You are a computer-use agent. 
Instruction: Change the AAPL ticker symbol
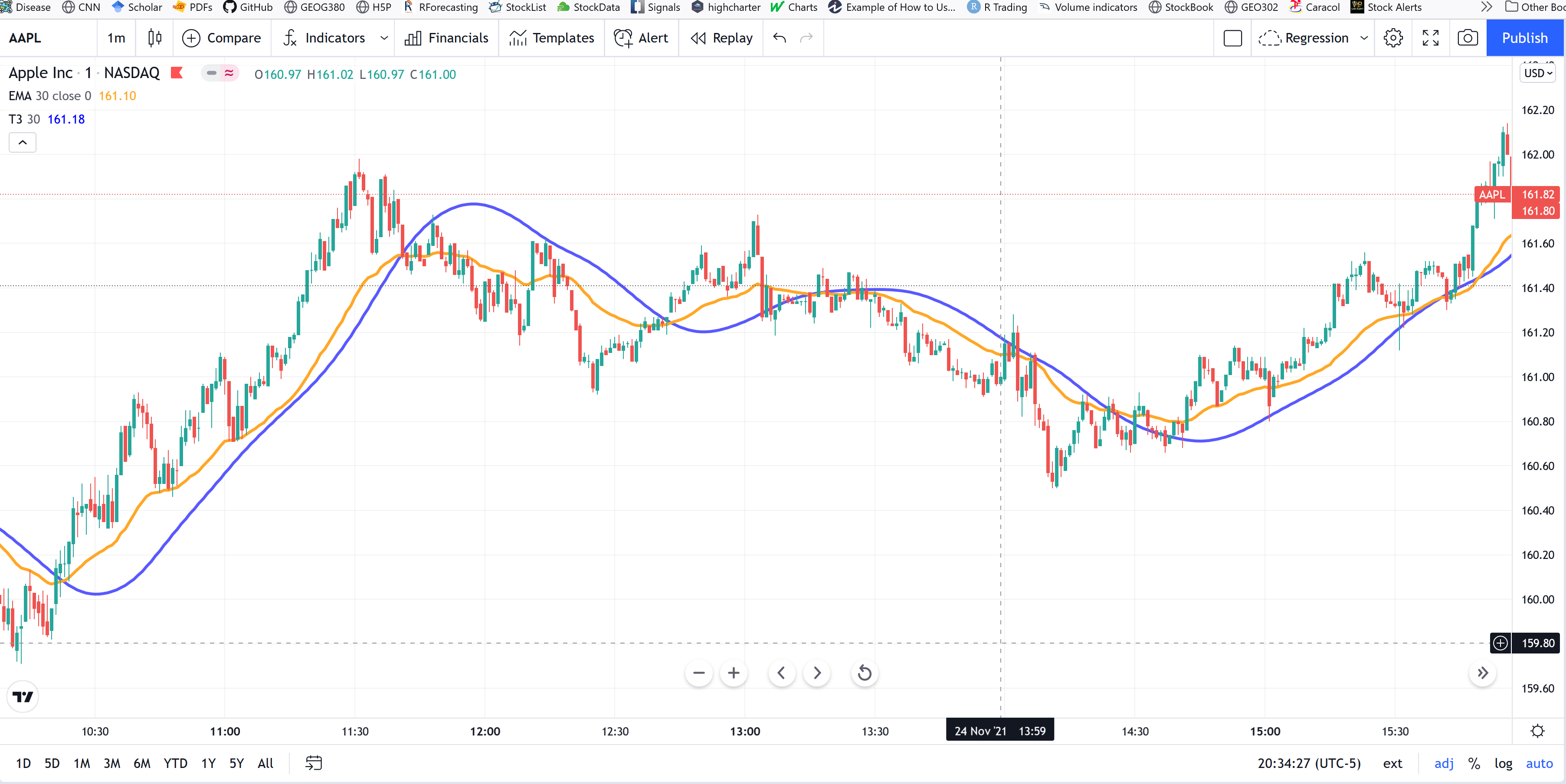pos(25,38)
